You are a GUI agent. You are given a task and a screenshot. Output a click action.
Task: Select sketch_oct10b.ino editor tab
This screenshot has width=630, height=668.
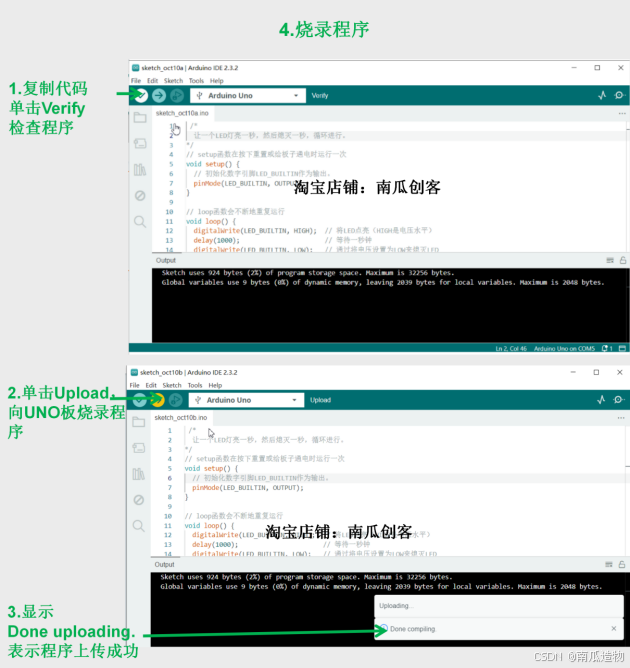181,418
